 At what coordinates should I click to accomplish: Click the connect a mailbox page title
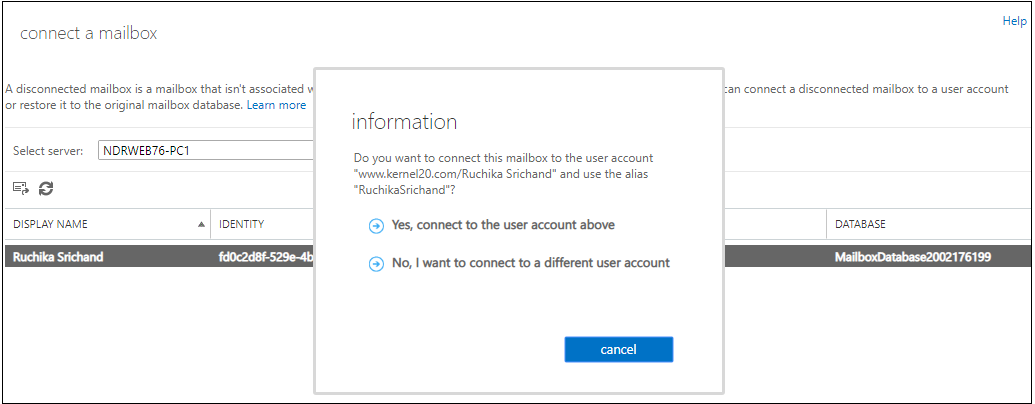point(88,33)
